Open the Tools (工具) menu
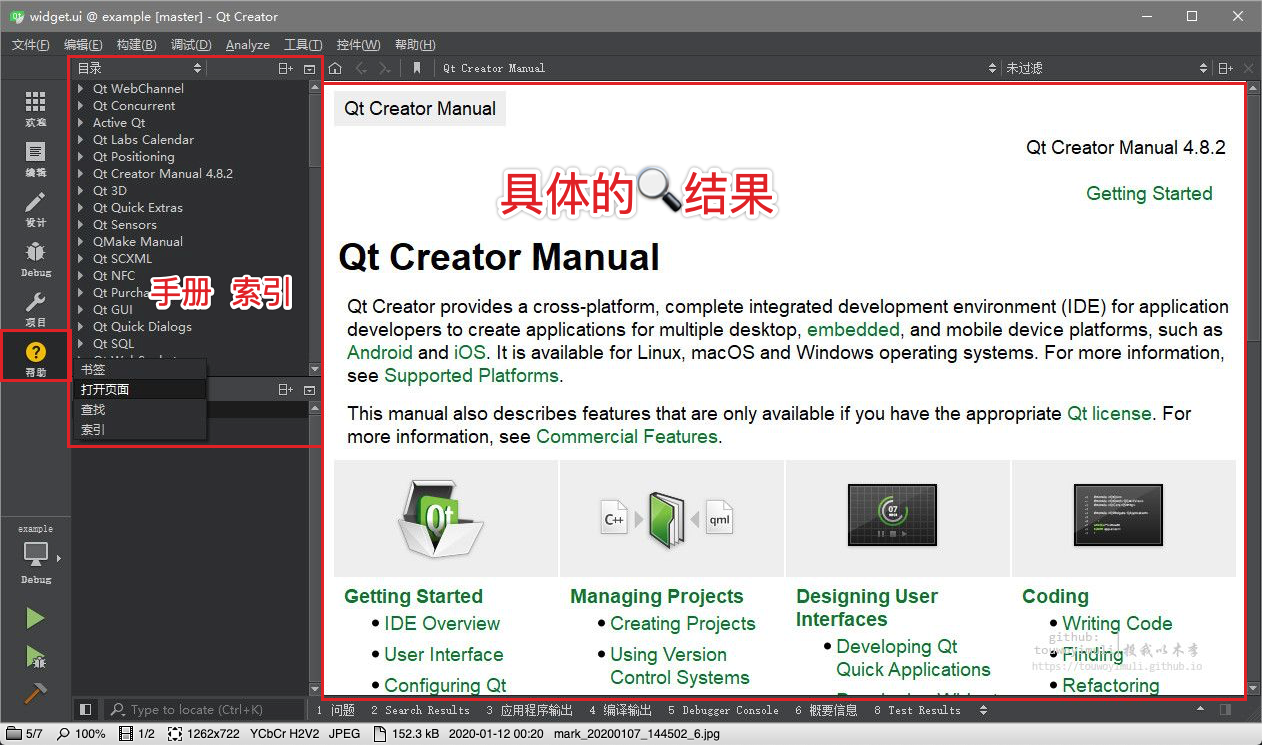This screenshot has width=1262, height=745. [303, 45]
